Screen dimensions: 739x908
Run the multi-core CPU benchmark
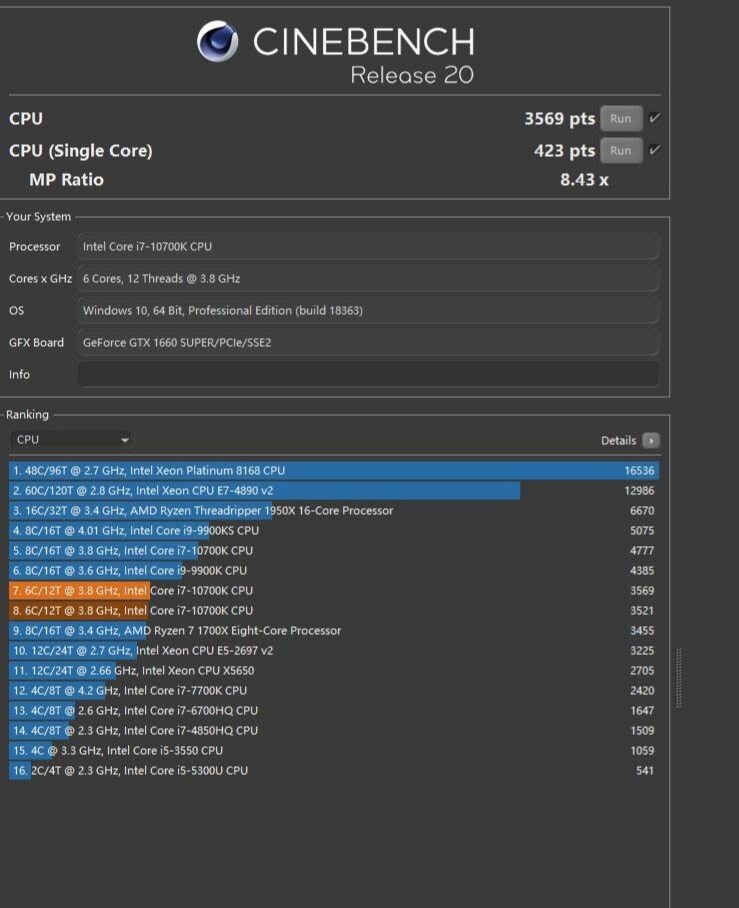(620, 118)
